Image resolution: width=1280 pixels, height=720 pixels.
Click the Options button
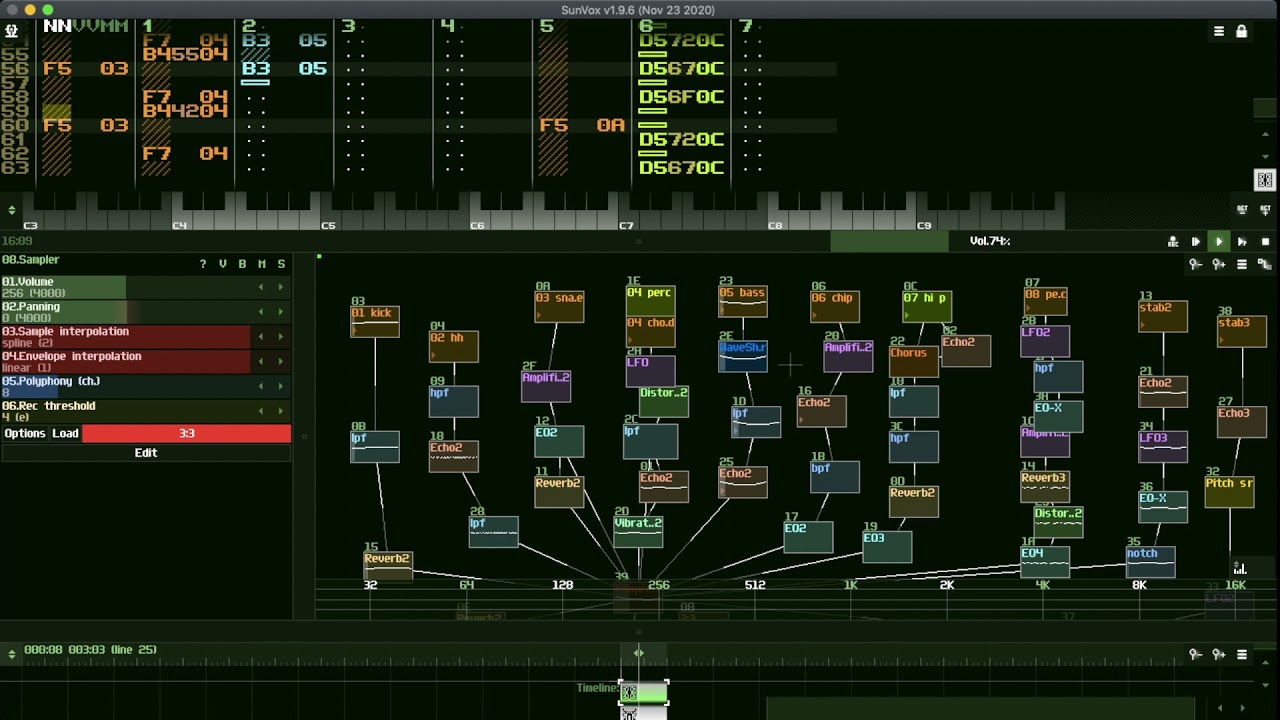point(25,433)
